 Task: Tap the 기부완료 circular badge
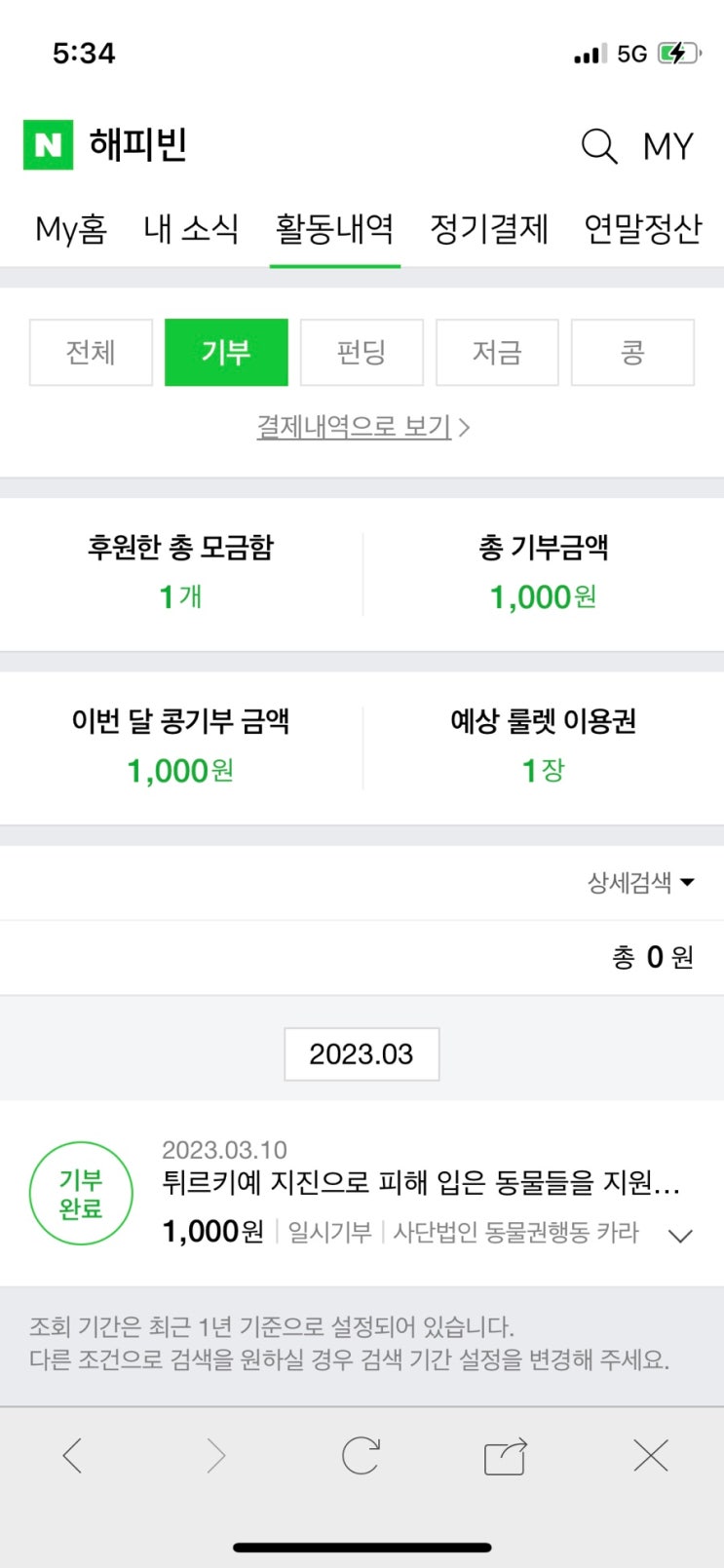[80, 1194]
